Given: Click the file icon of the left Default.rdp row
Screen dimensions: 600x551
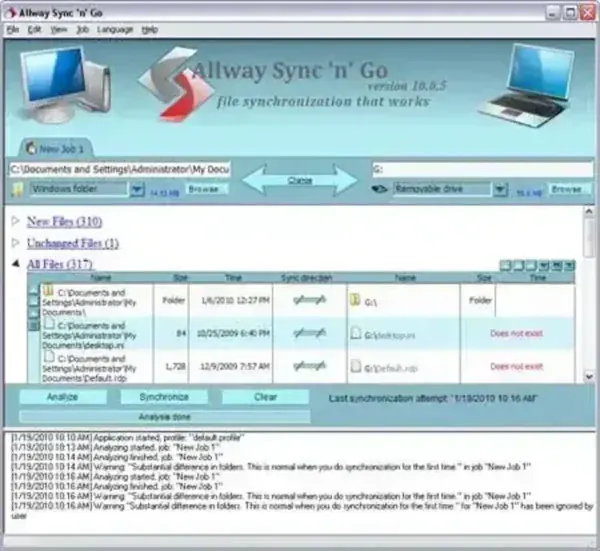Looking at the screenshot, I should [x=49, y=357].
